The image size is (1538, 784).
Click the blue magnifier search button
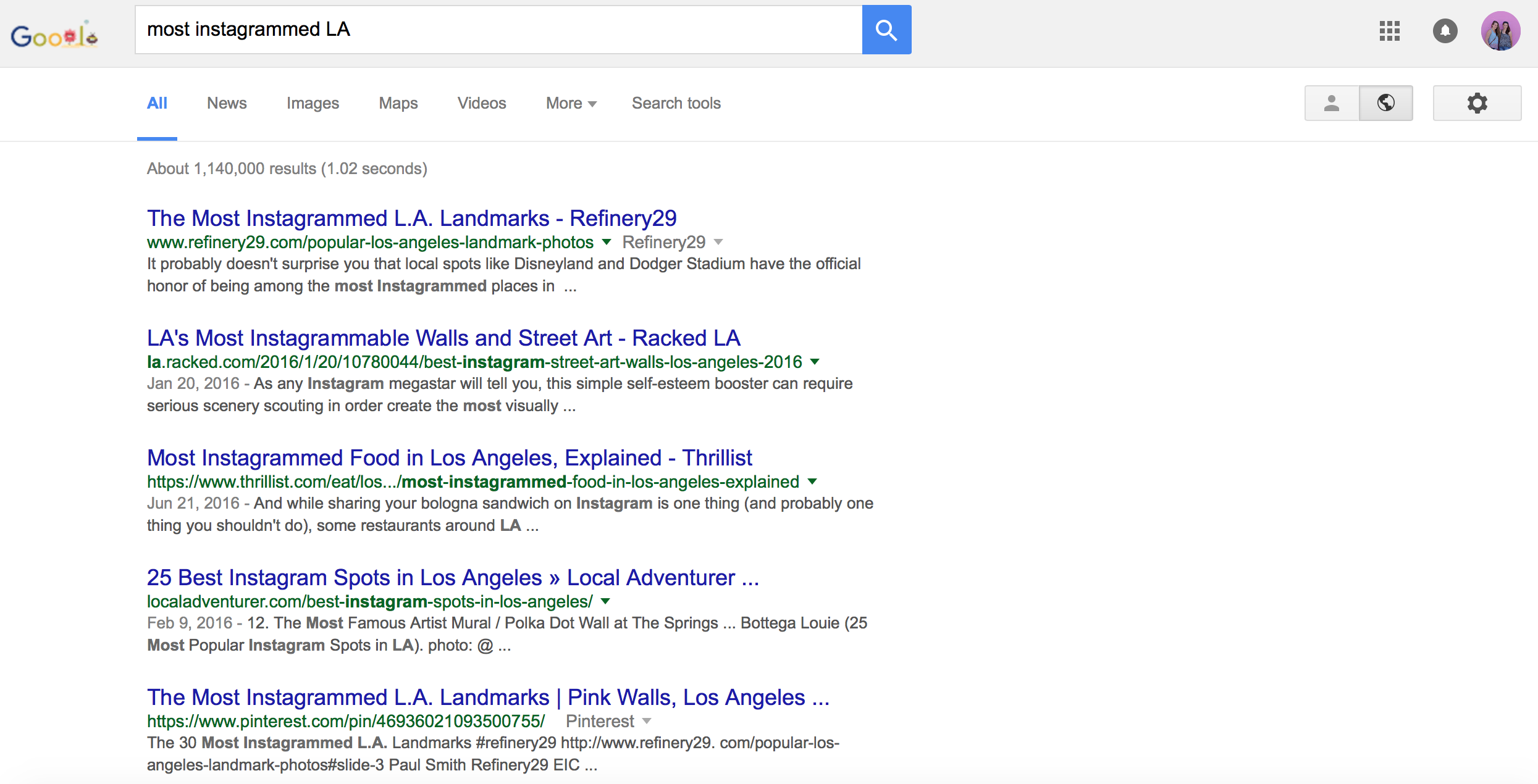[886, 30]
